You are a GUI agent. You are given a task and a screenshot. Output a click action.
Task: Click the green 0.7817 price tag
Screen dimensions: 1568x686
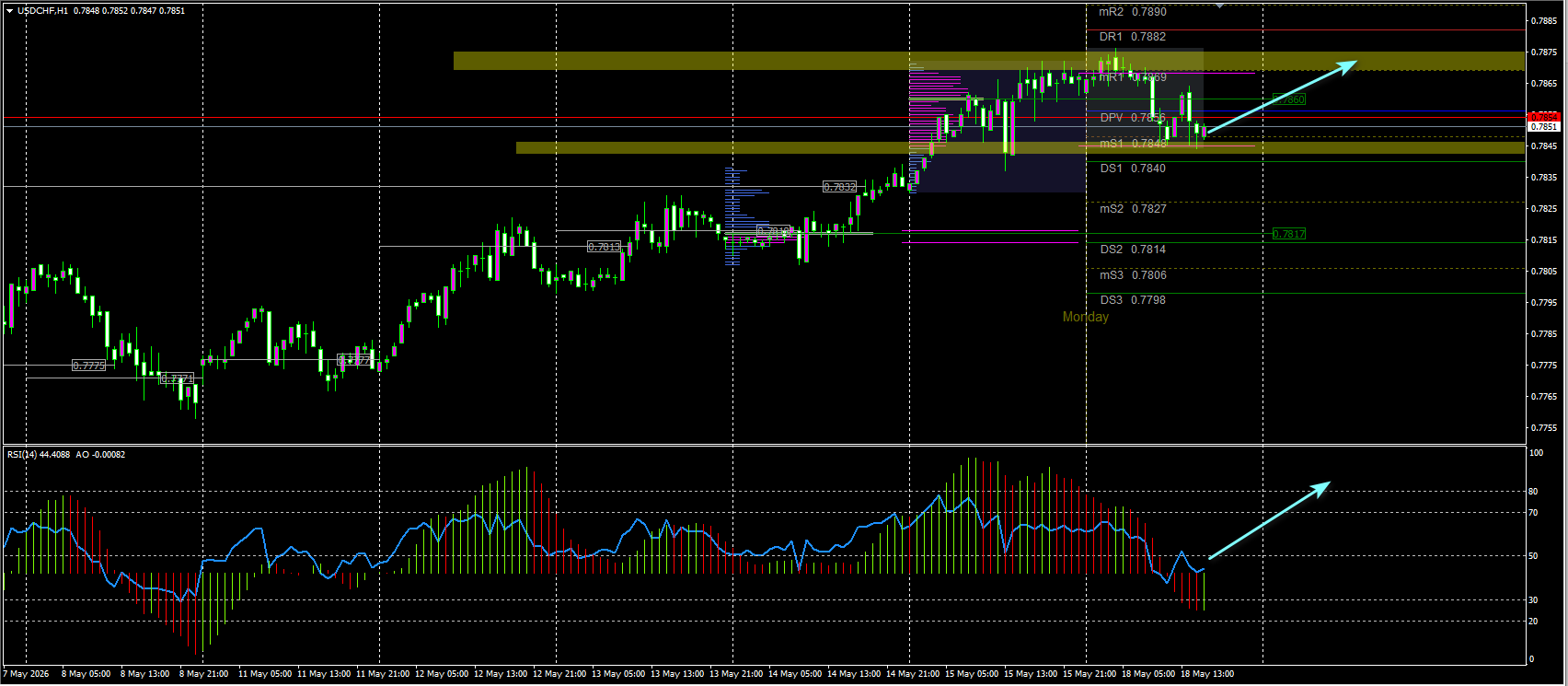click(1289, 234)
